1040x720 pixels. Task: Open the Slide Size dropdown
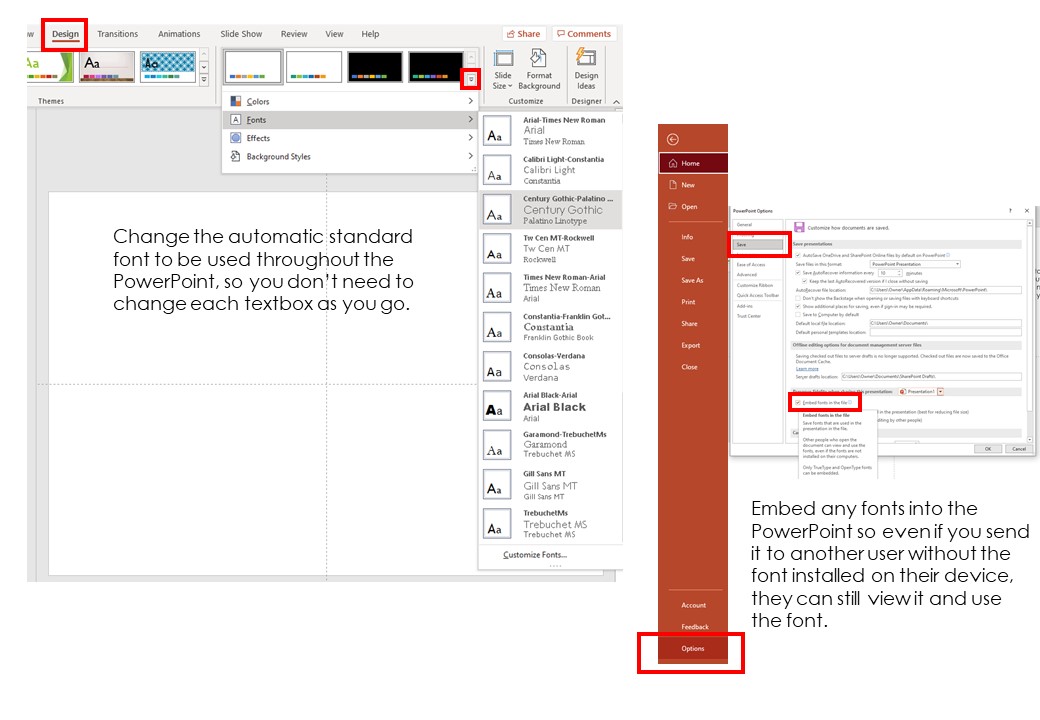click(x=503, y=70)
